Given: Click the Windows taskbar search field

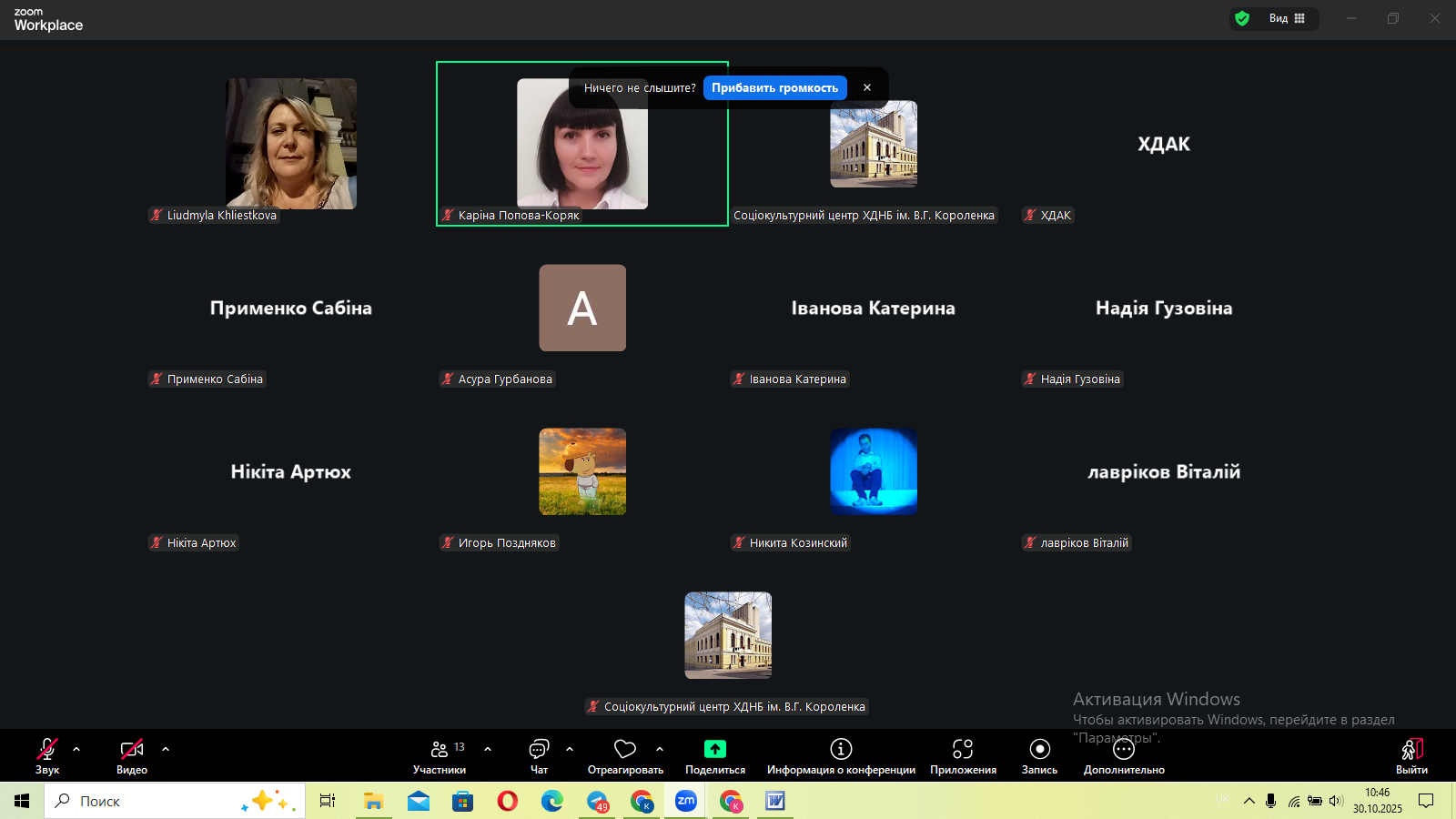Looking at the screenshot, I should click(146, 801).
